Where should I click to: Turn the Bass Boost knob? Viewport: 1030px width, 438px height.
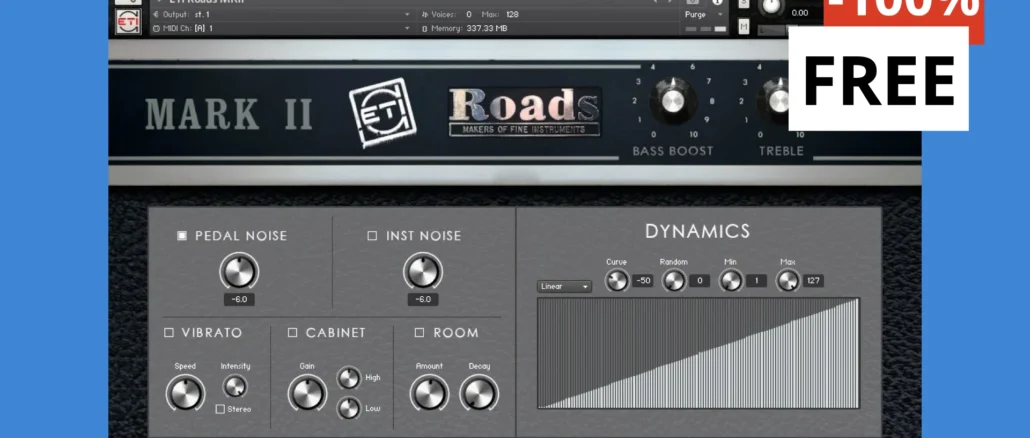point(673,100)
